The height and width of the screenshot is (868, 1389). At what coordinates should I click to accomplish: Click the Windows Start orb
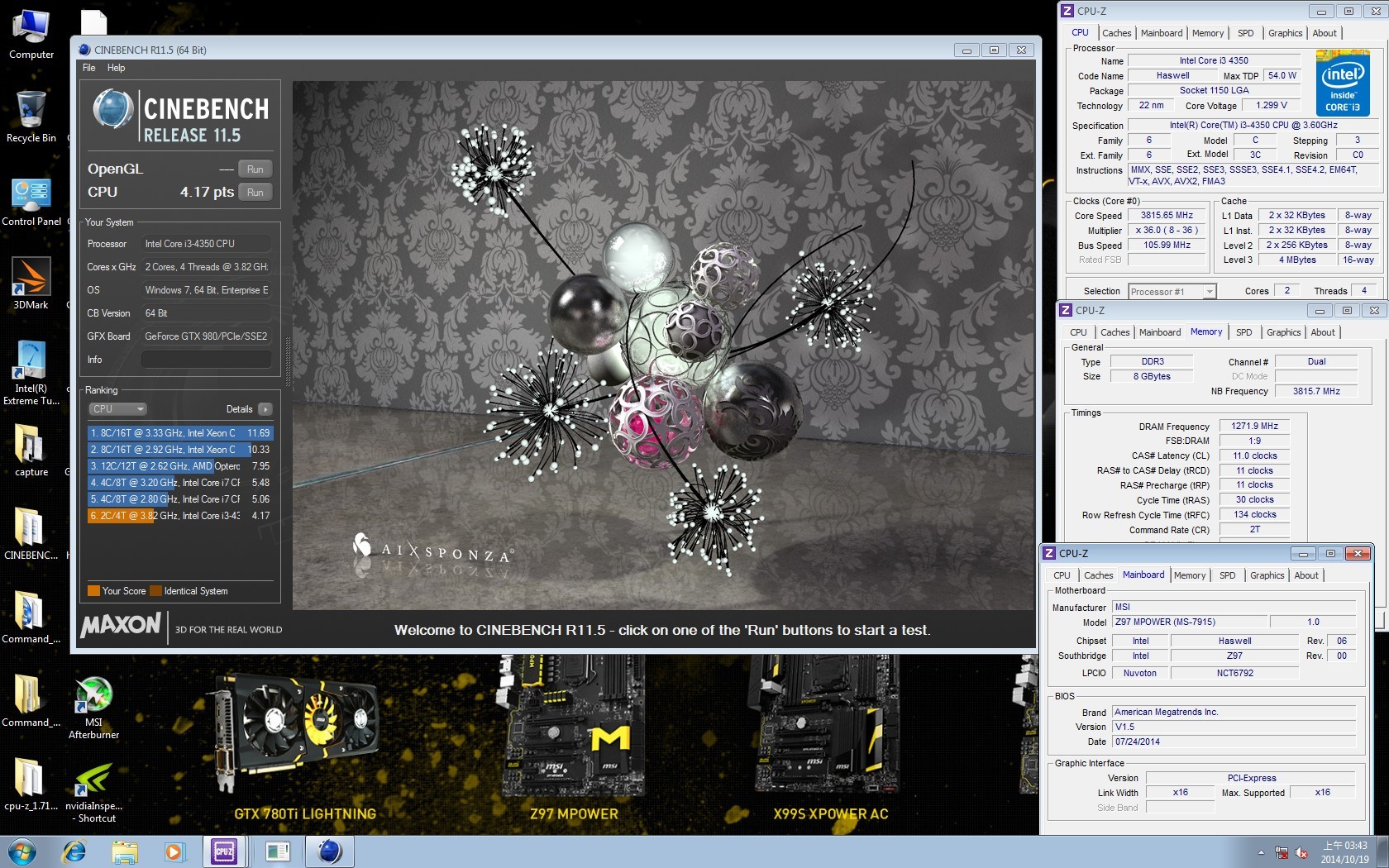point(22,851)
